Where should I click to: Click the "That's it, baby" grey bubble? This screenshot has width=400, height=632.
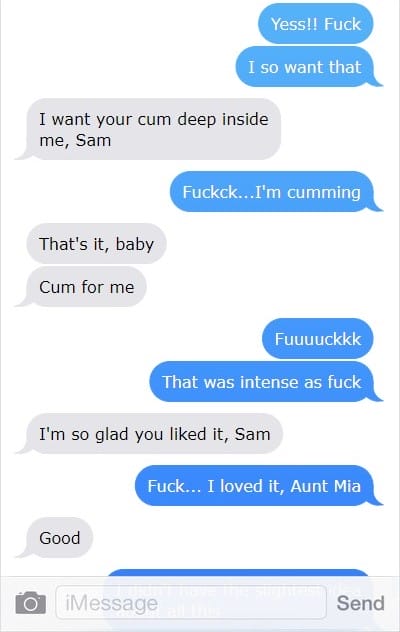click(97, 243)
